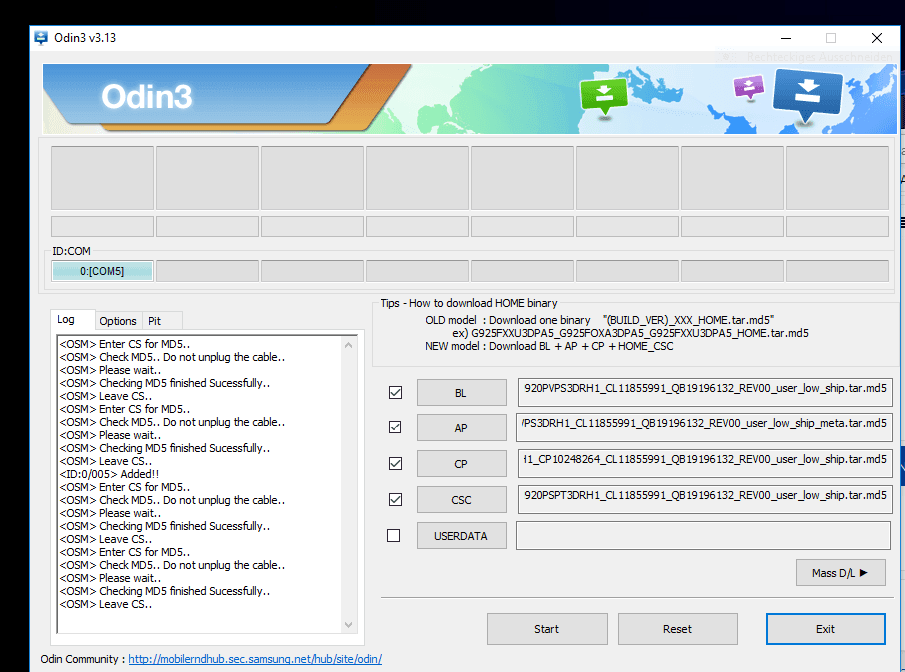Open the Options tab
Viewport: 905px width, 672px height.
(x=118, y=321)
